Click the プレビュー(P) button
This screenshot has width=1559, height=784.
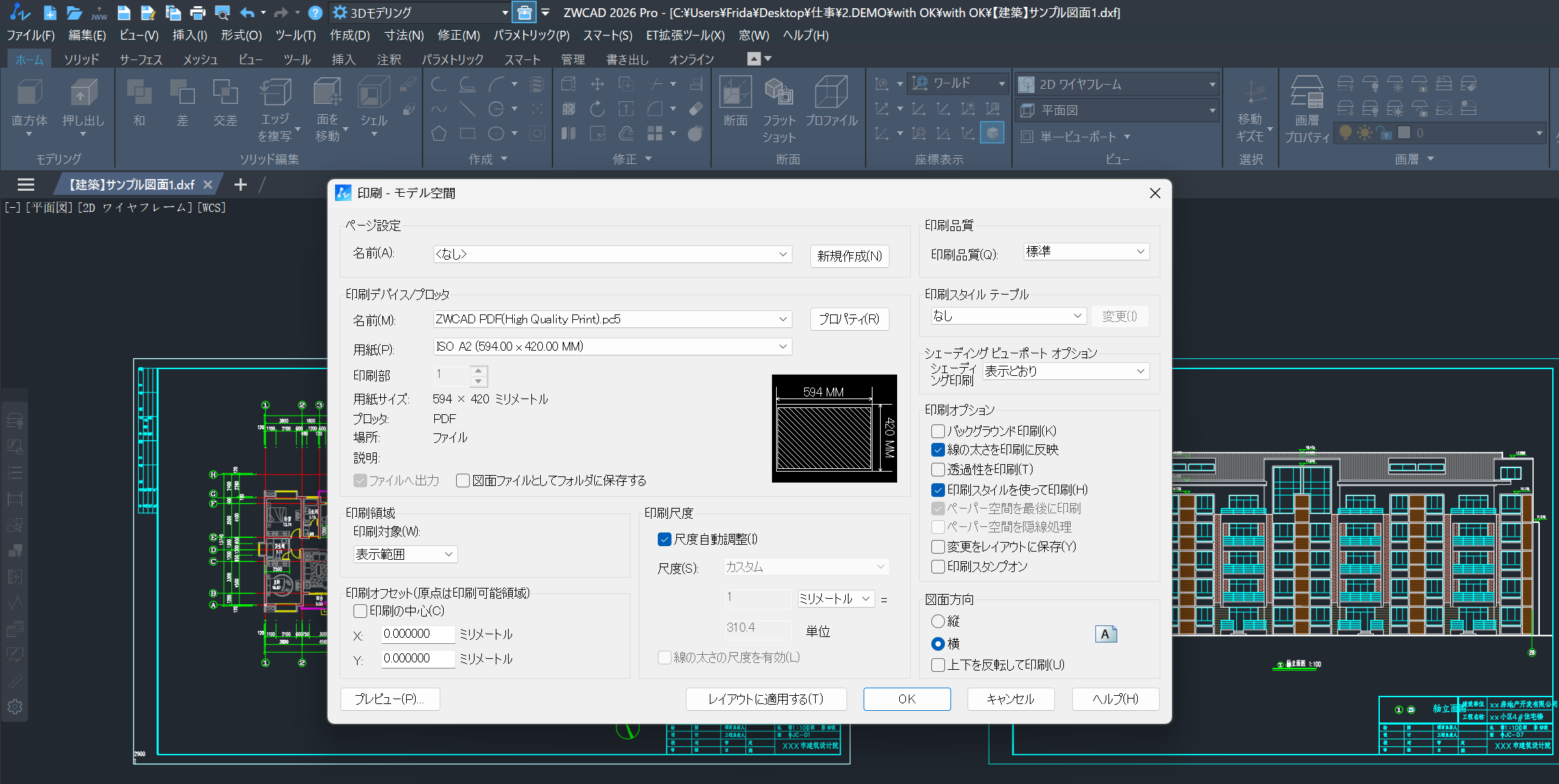click(390, 699)
